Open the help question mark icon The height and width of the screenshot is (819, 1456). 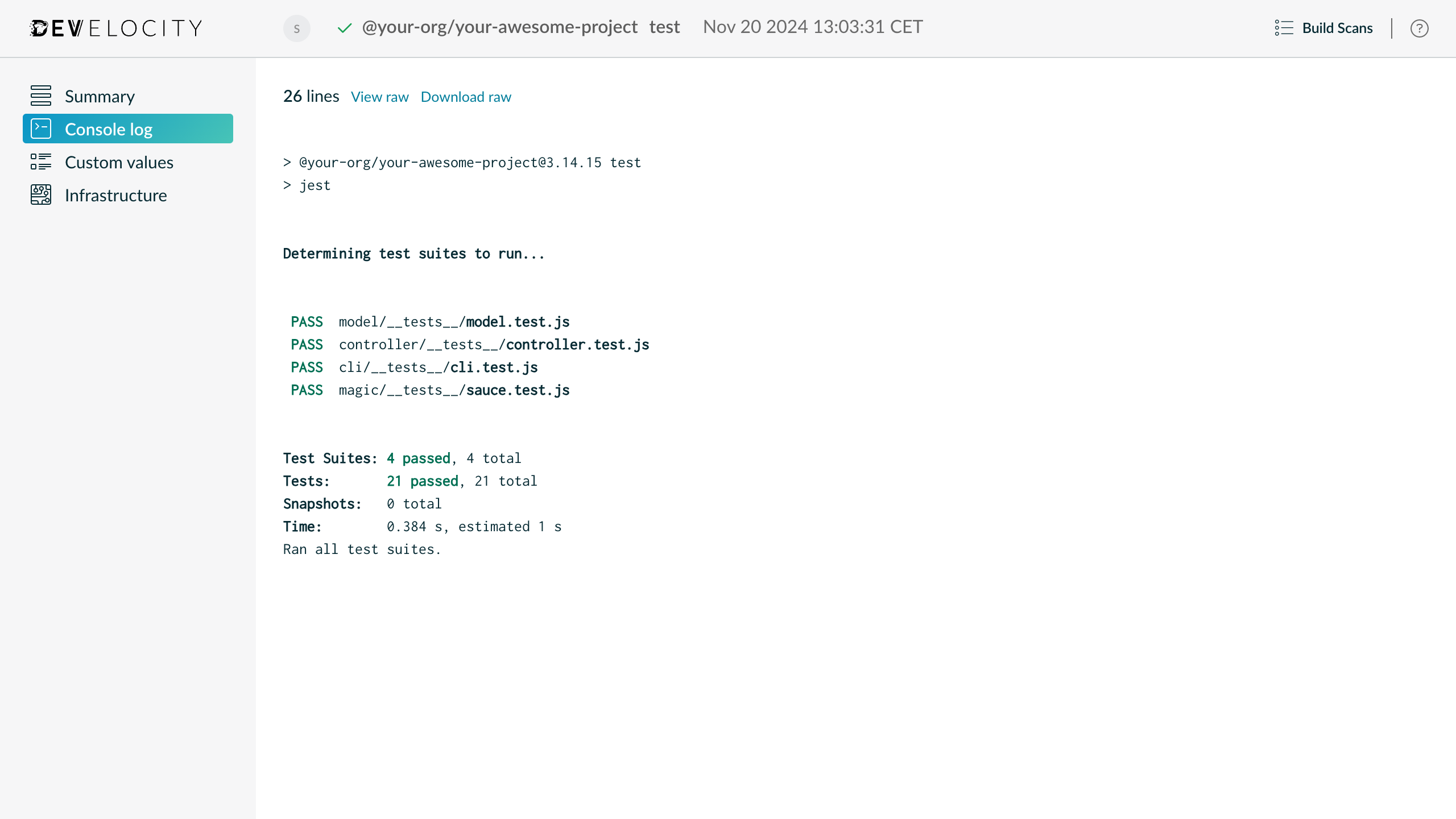point(1420,28)
